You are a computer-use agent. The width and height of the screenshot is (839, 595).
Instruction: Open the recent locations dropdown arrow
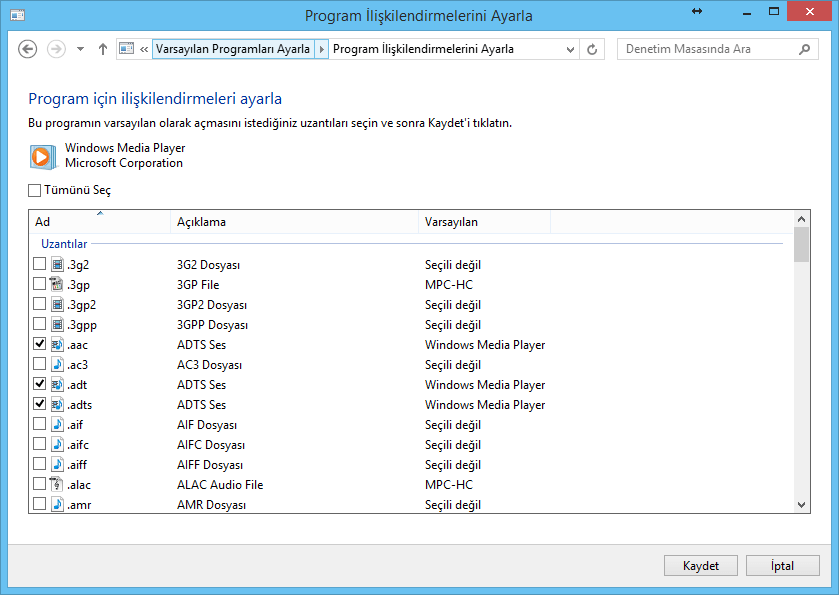[80, 49]
